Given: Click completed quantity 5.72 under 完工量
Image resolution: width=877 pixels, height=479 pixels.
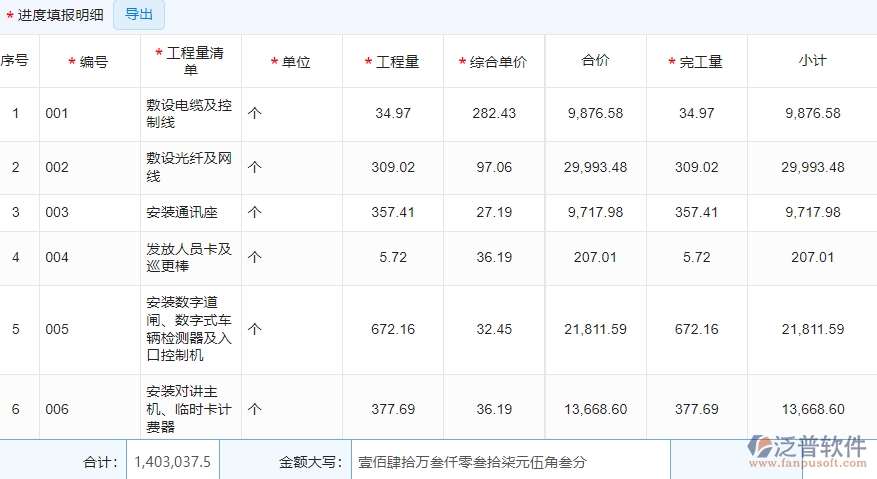Looking at the screenshot, I should point(696,257).
